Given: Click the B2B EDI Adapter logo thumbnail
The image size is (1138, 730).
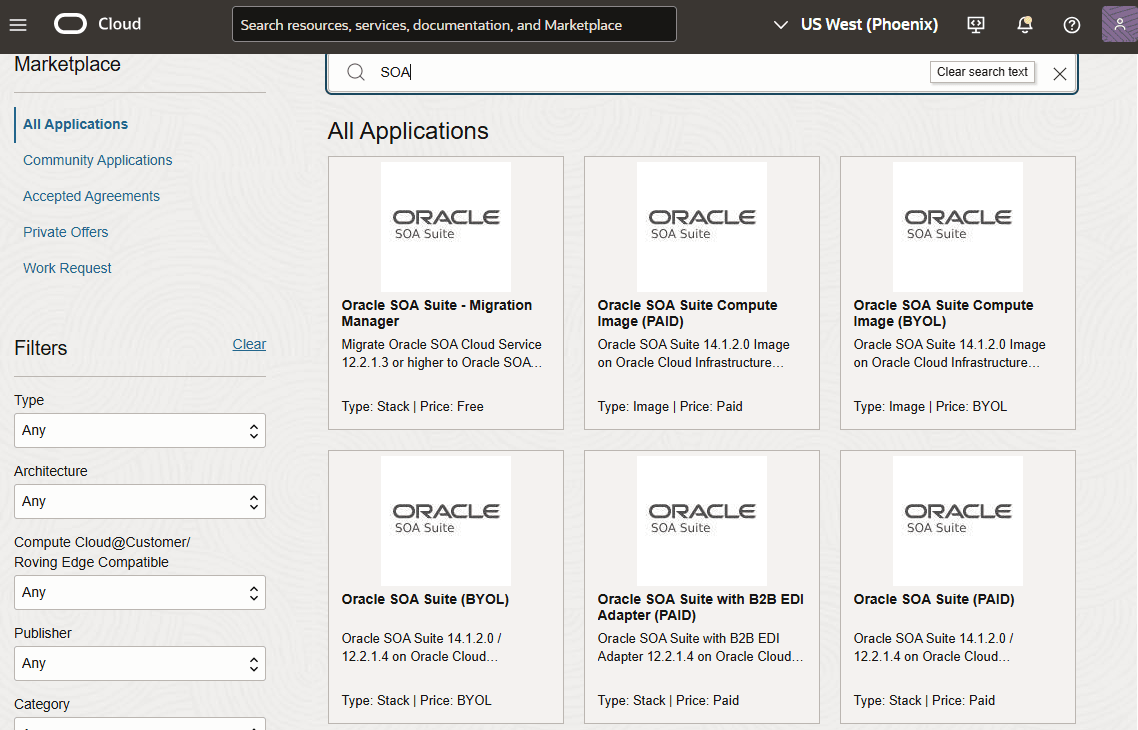Looking at the screenshot, I should [702, 520].
